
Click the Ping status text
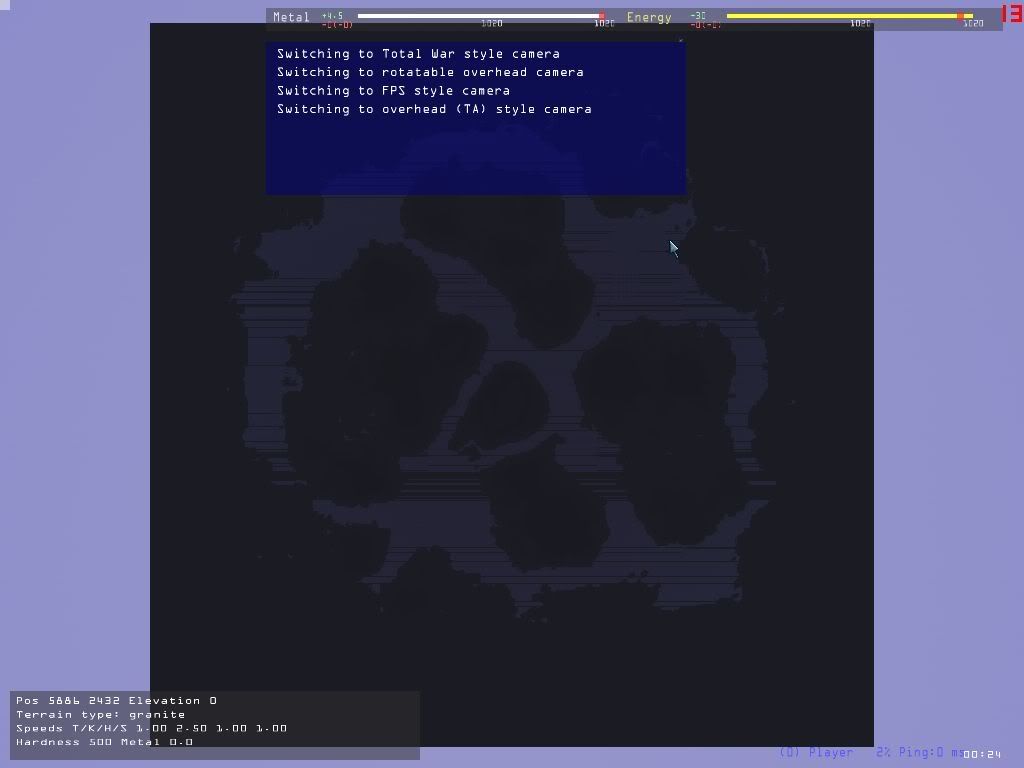coord(918,752)
